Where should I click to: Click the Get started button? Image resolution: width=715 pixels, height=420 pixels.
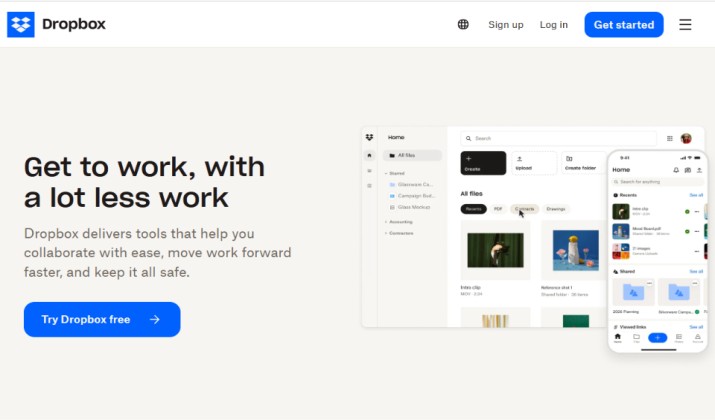(x=624, y=25)
